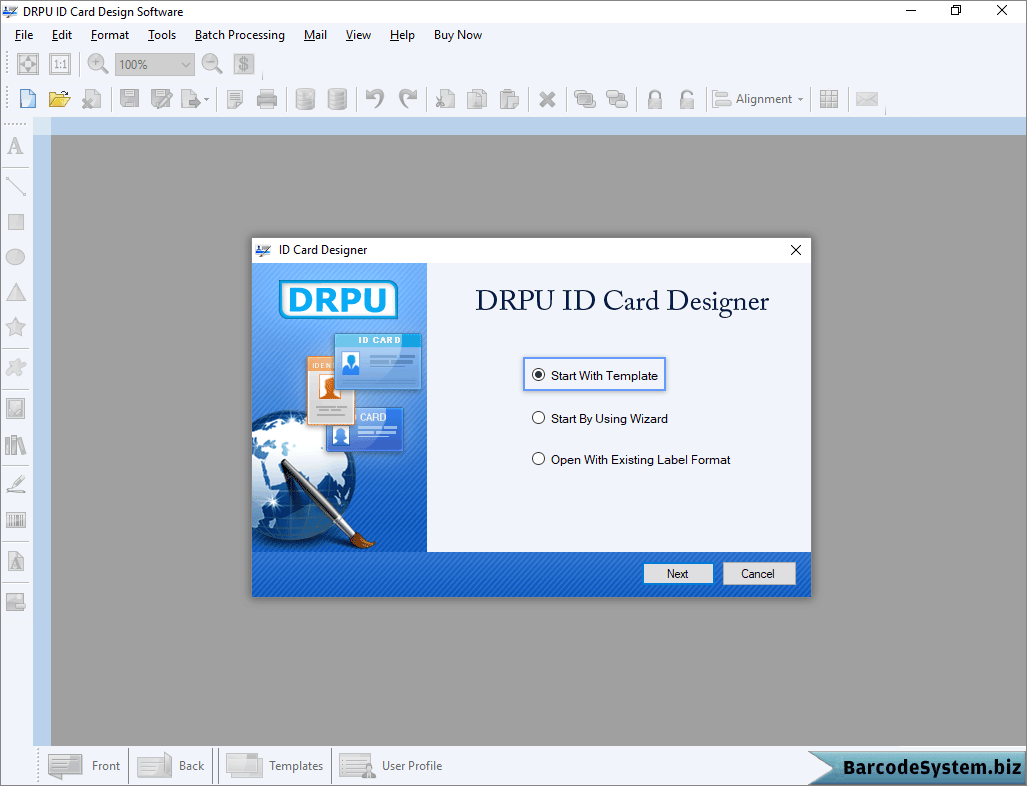Click the dollar sign icon in toolbar
Screen dimensions: 1027x786
[x=244, y=64]
